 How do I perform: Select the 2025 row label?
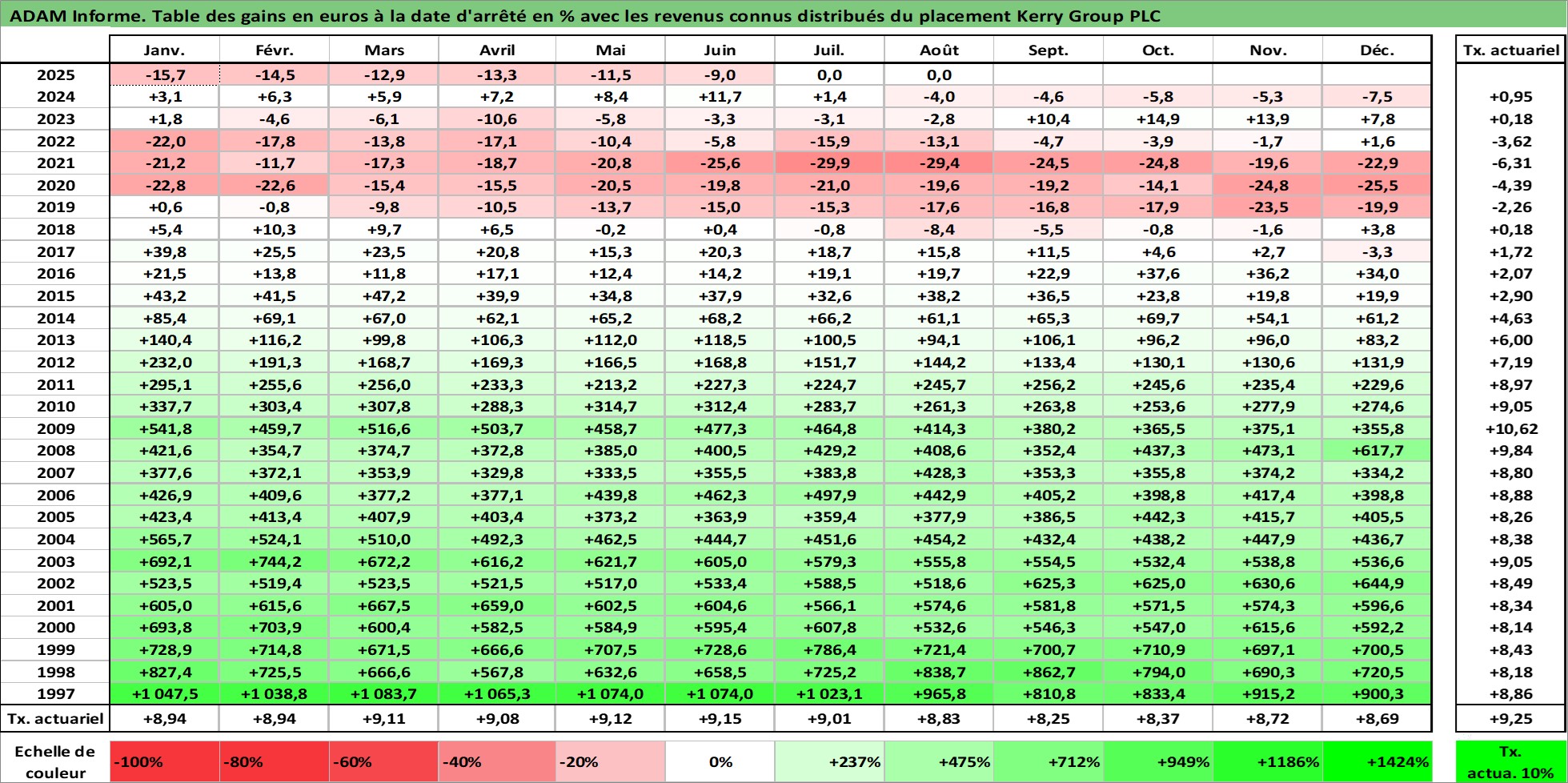[x=55, y=74]
